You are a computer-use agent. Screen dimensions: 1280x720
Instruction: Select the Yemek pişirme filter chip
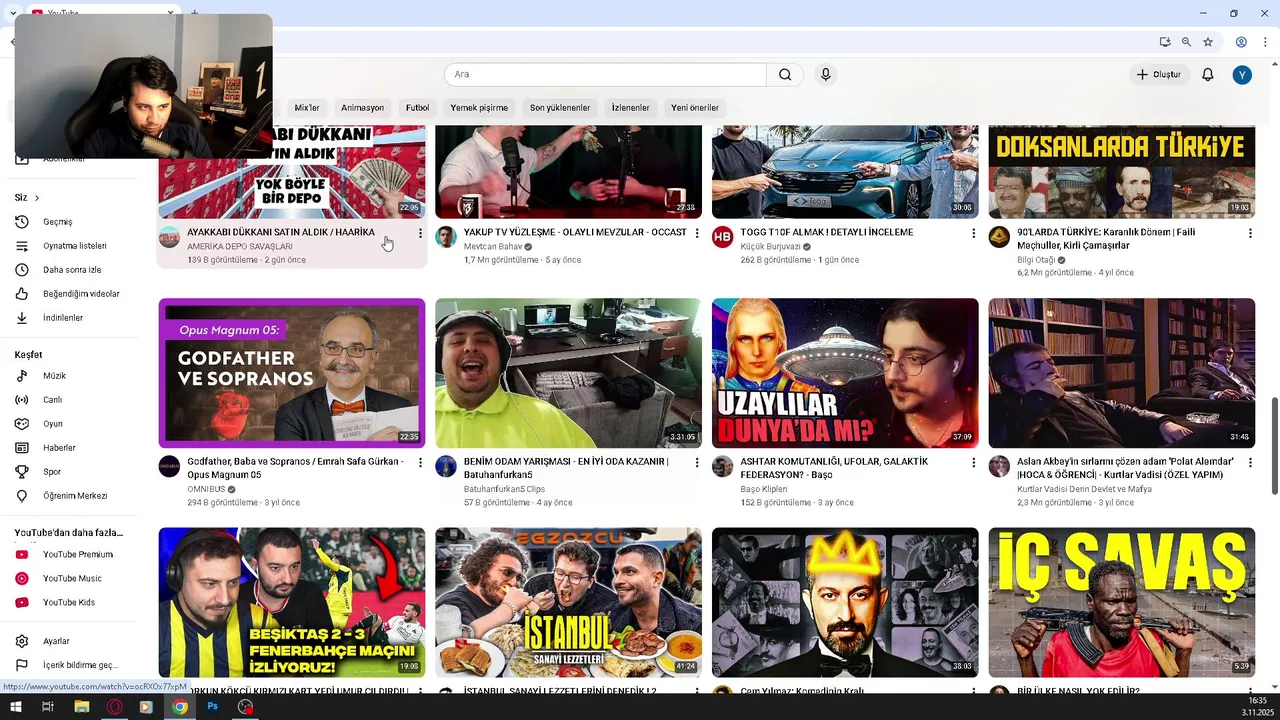[479, 108]
